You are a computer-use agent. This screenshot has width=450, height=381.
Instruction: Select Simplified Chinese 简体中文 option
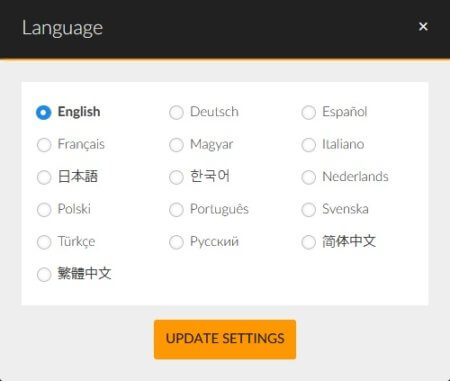pos(308,242)
